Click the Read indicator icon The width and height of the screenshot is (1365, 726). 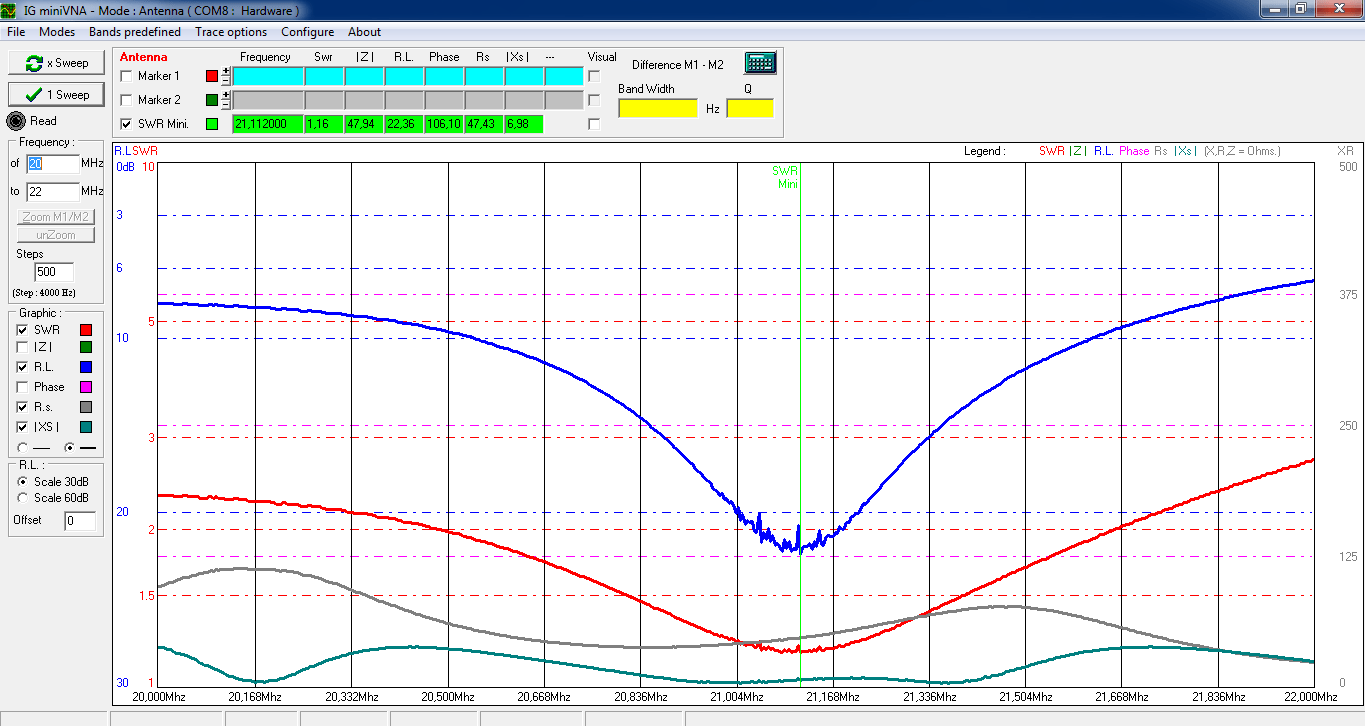pos(16,121)
